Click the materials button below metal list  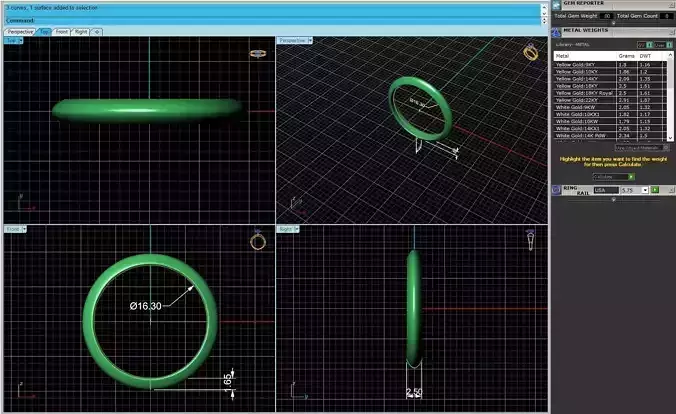point(642,148)
